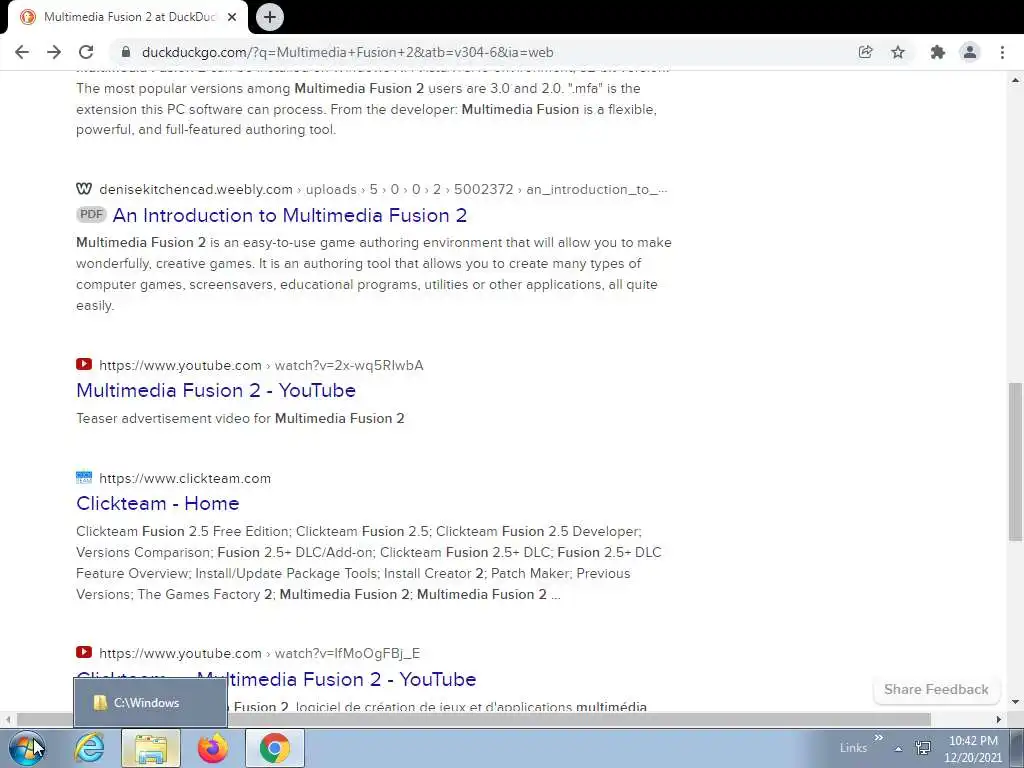Open the https://www.clickteam.com URL
Viewport: 1024px width, 768px height.
tap(185, 478)
